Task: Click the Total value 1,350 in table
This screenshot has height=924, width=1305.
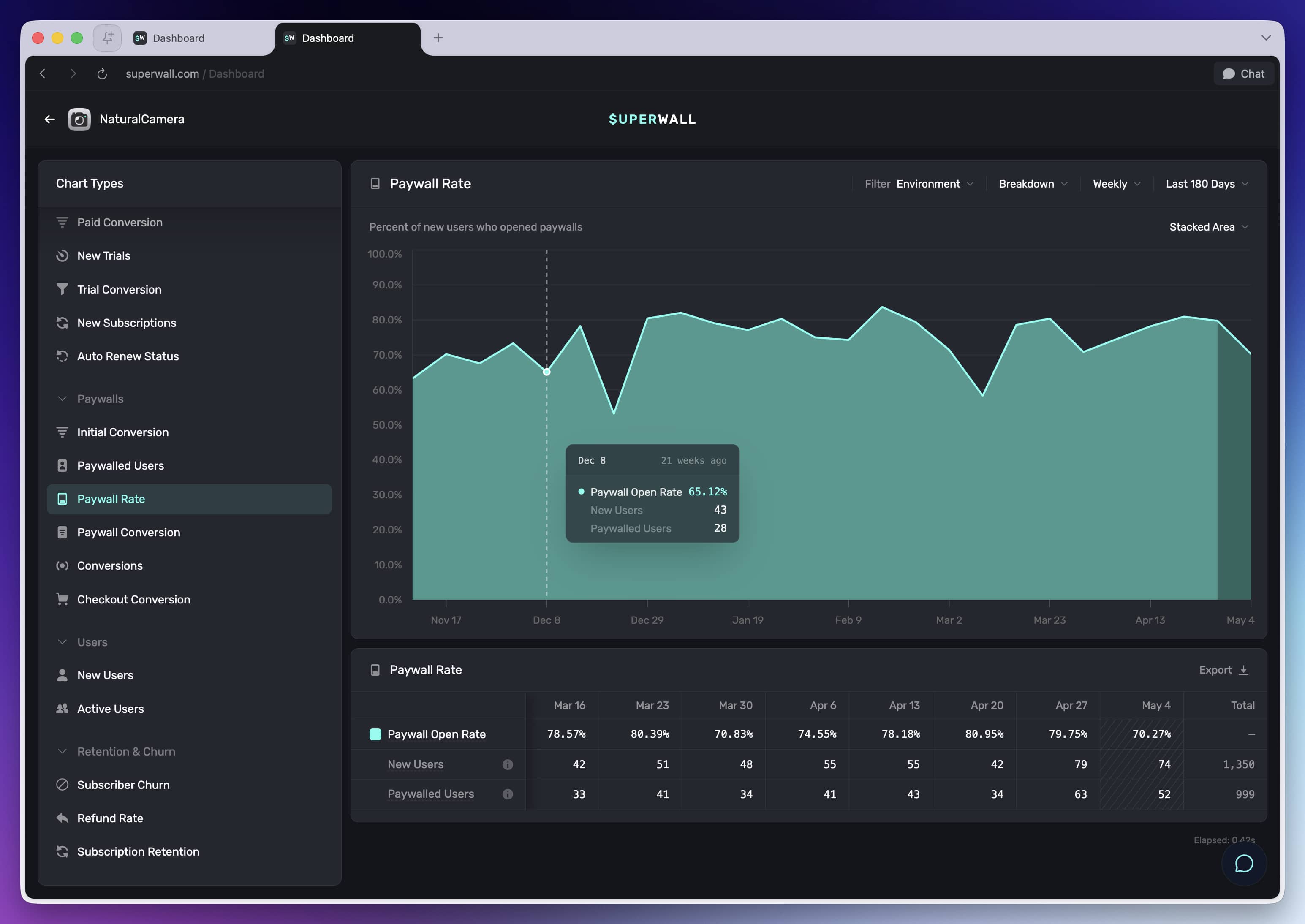Action: point(1238,765)
